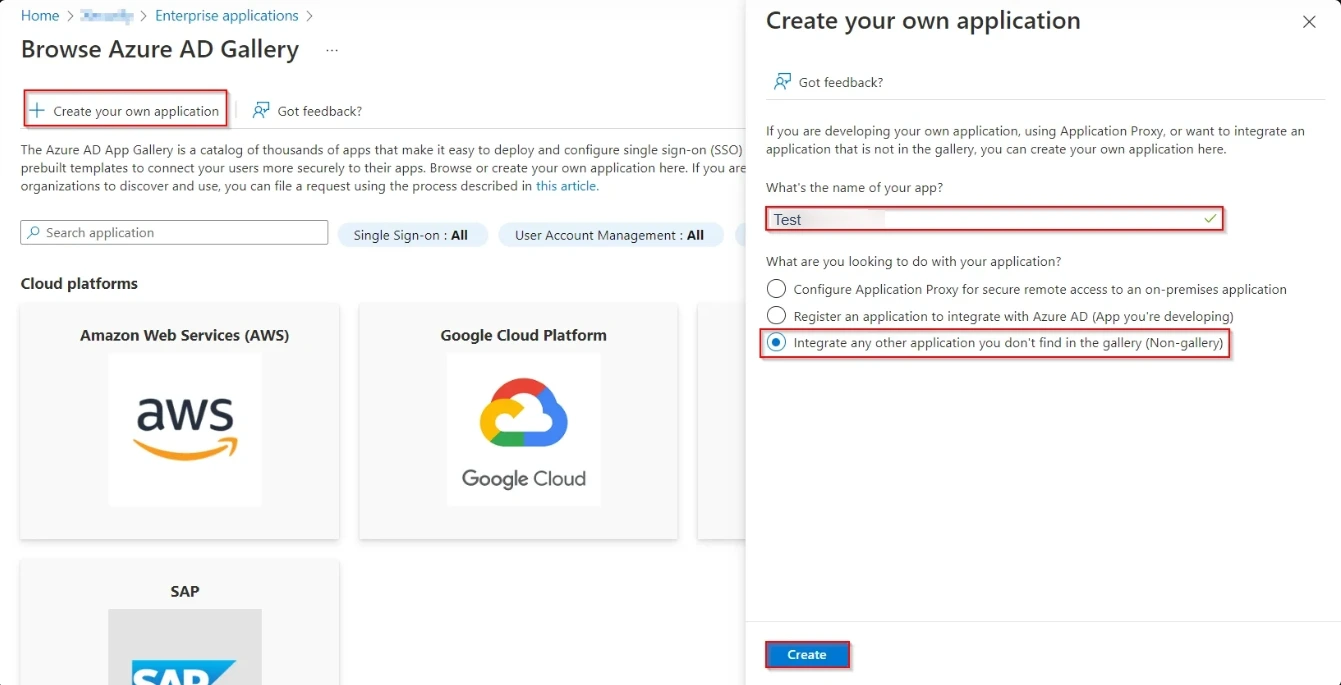Screen dimensions: 1341x685
Task: Click the Search application input field
Action: (x=174, y=233)
